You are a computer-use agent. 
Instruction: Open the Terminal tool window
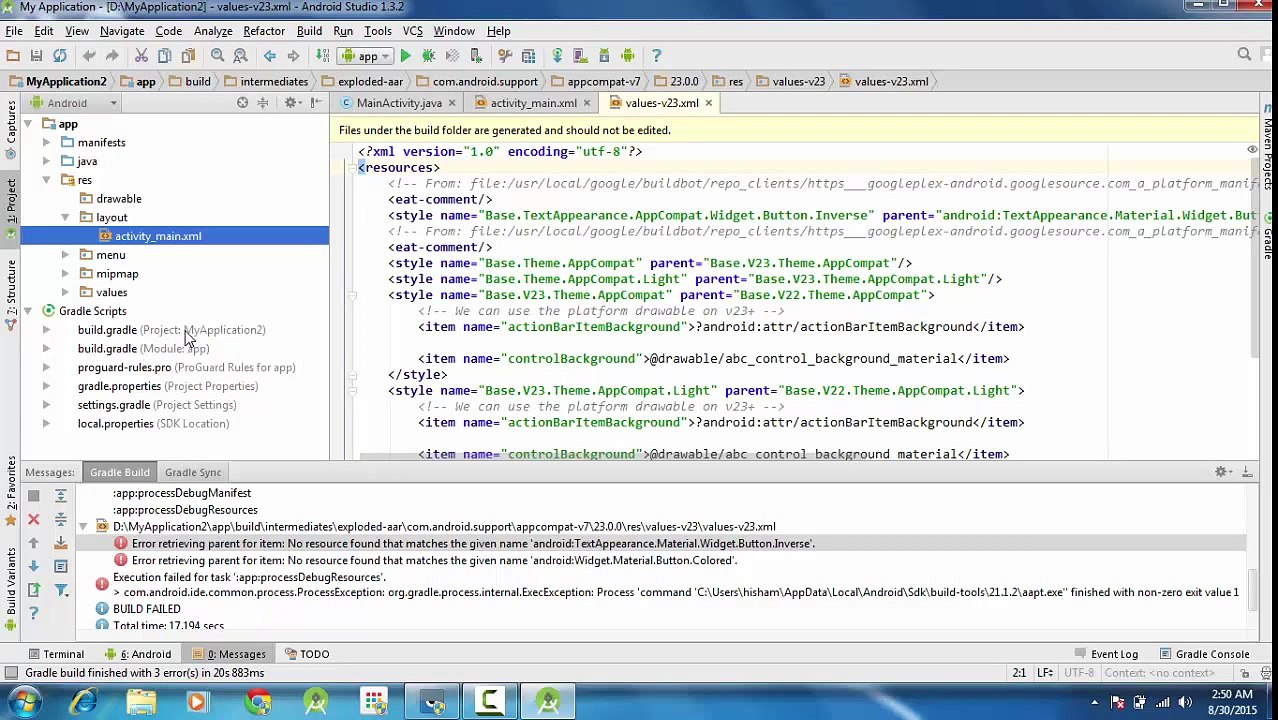pyautogui.click(x=55, y=654)
